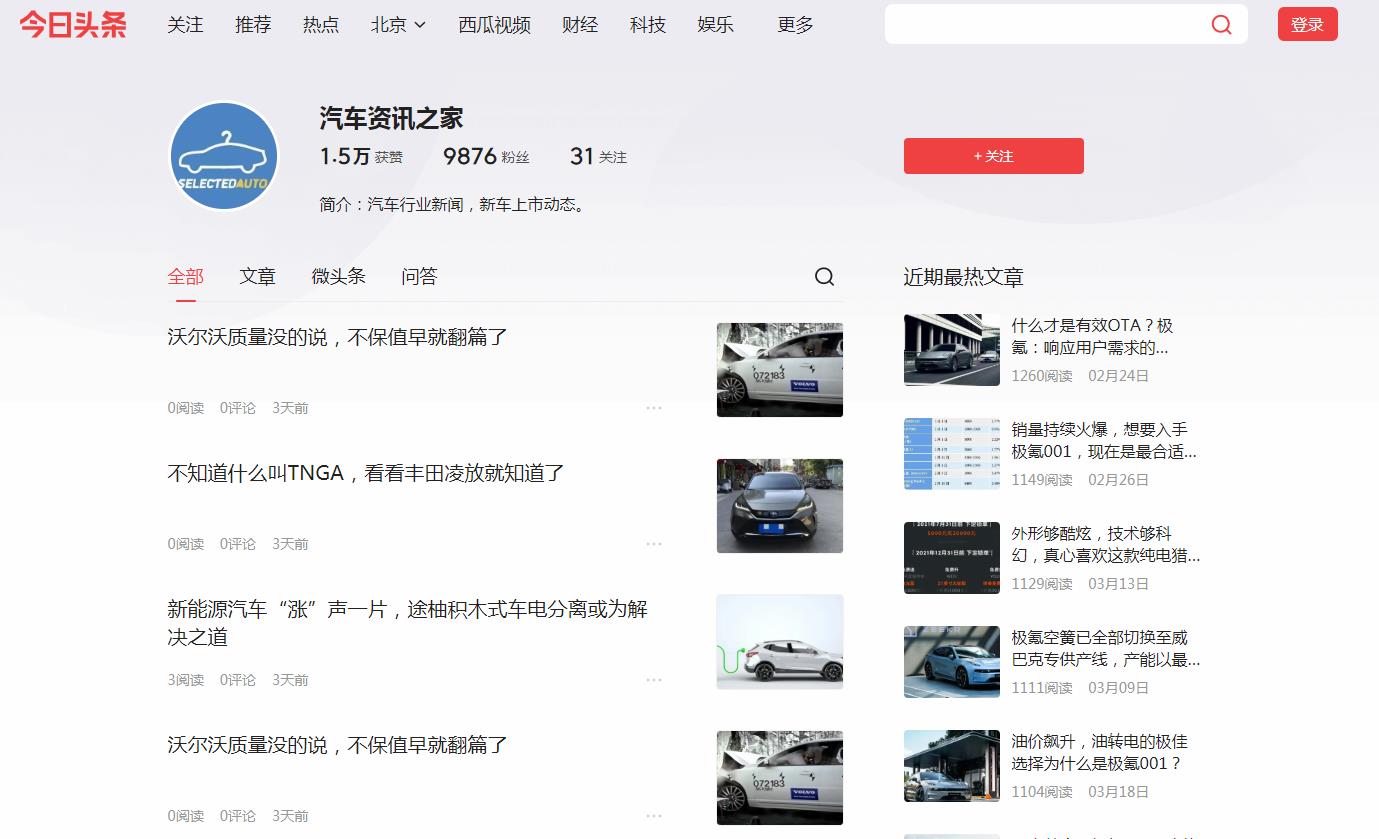Open search within the author's articles
1379x839 pixels.
click(x=824, y=277)
